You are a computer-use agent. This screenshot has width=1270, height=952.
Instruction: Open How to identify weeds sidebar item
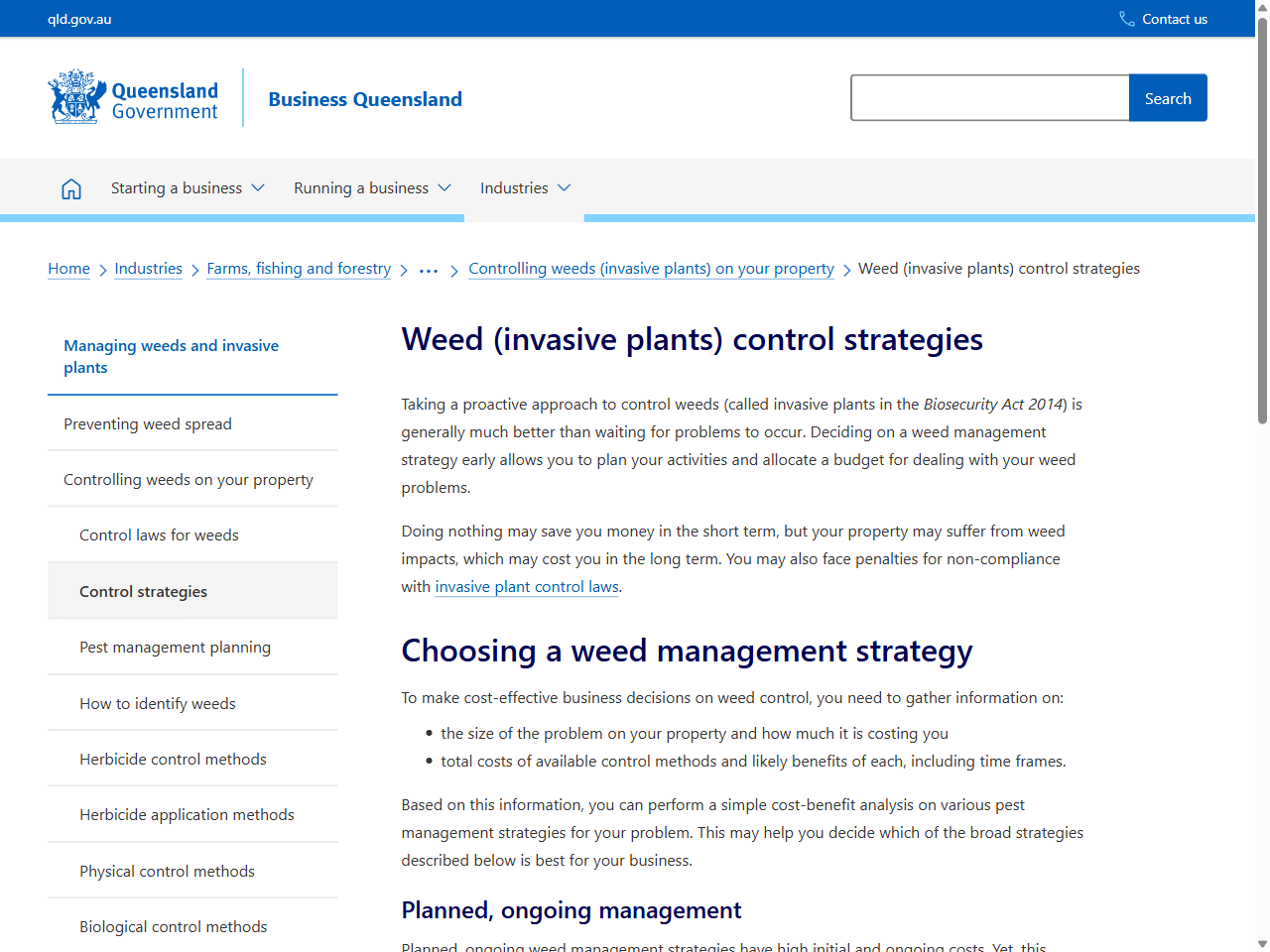pyautogui.click(x=192, y=703)
